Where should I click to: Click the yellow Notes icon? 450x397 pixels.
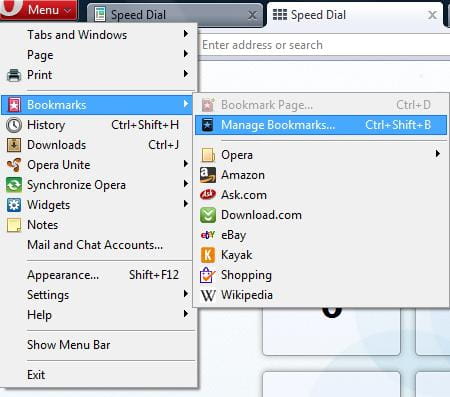tap(14, 225)
